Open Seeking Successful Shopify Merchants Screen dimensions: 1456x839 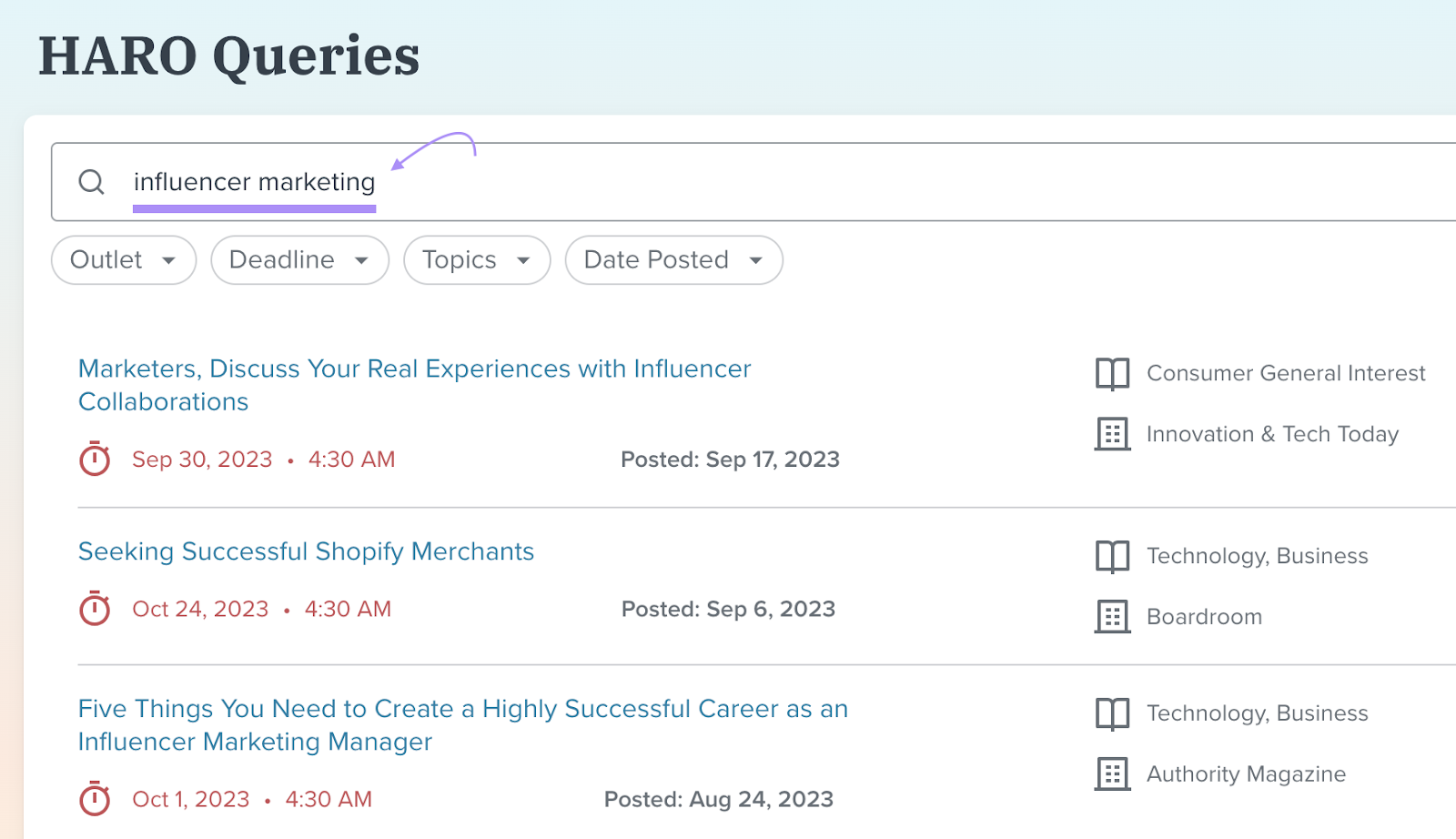306,551
